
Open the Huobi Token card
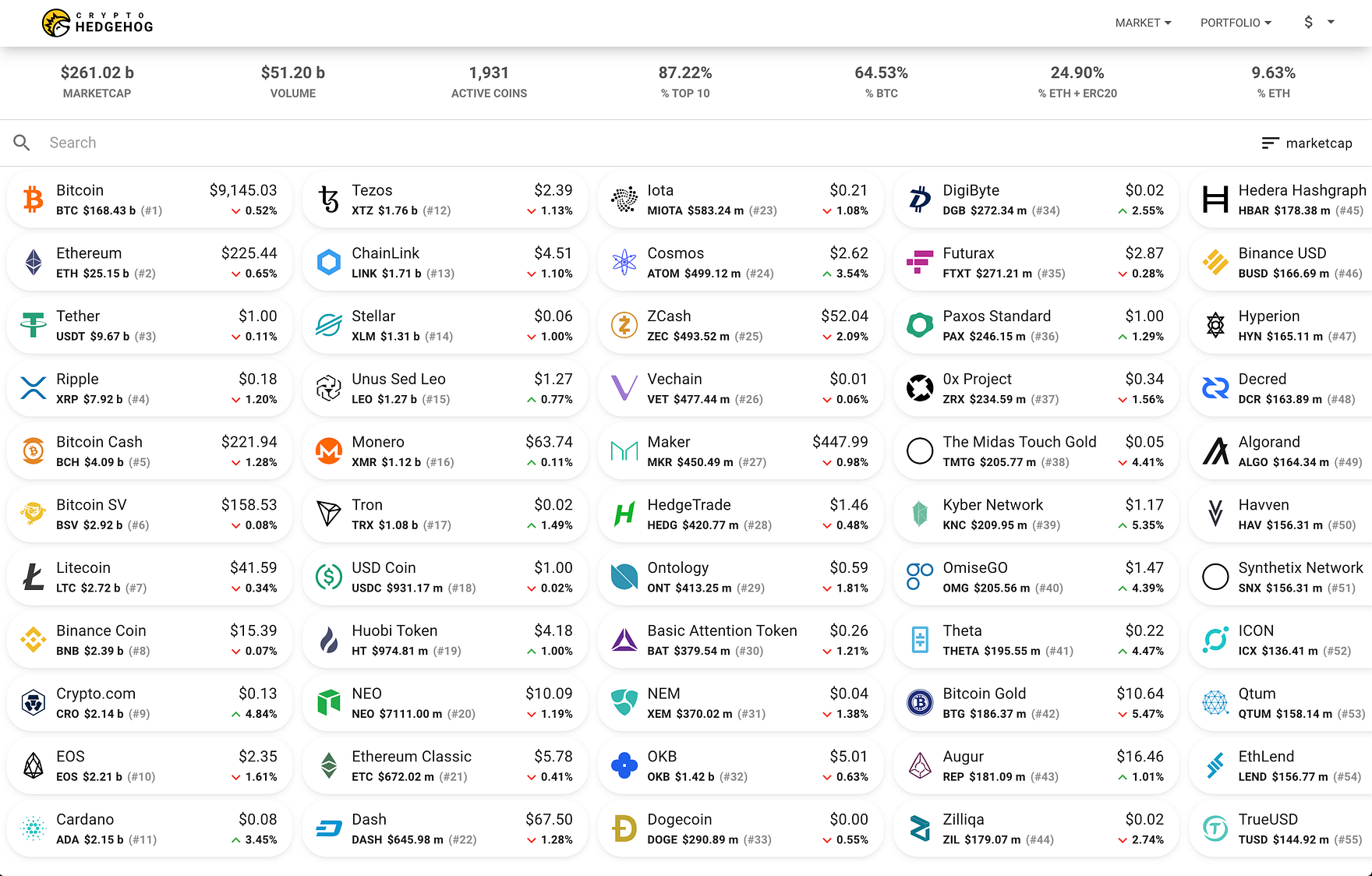pyautogui.click(x=444, y=640)
